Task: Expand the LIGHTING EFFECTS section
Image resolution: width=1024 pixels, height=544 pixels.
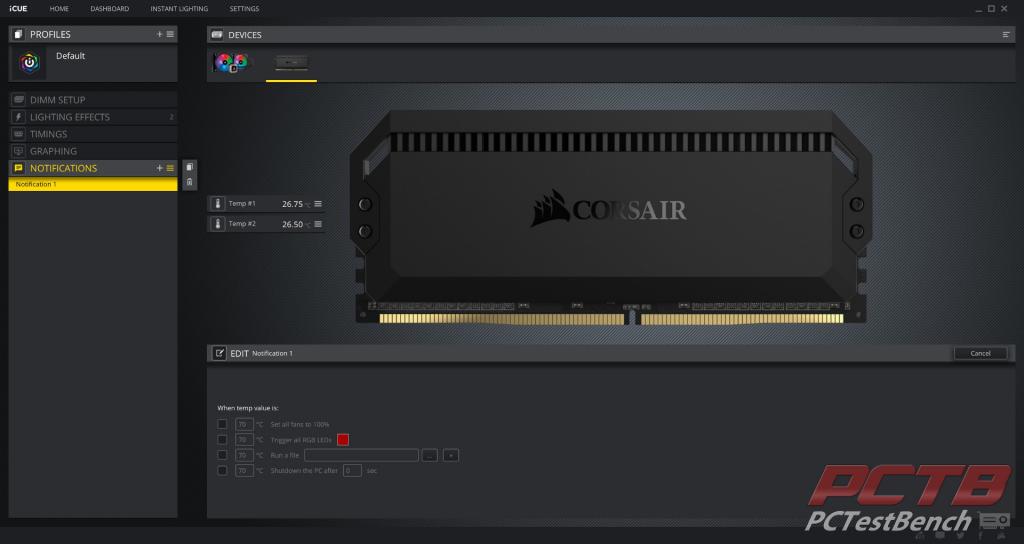Action: pyautogui.click(x=93, y=116)
